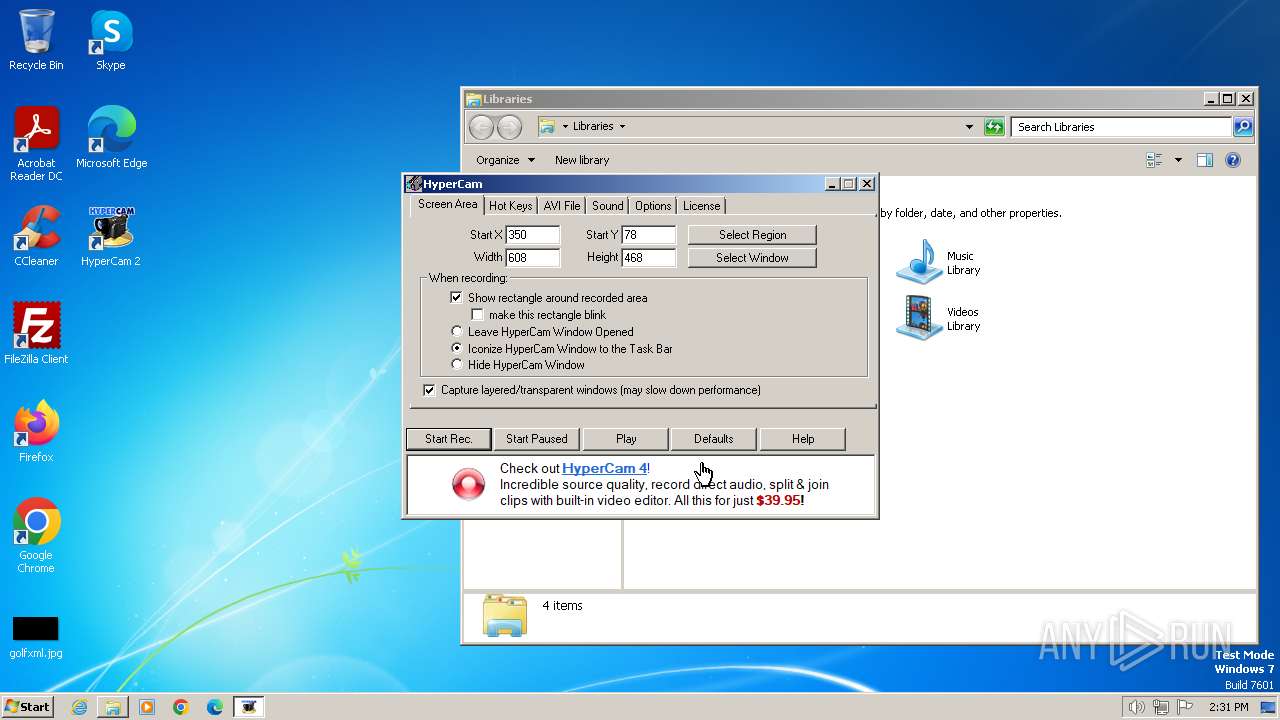The width and height of the screenshot is (1280, 720).
Task: Launch Acrobat Reader DC desktop icon
Action: 36,144
